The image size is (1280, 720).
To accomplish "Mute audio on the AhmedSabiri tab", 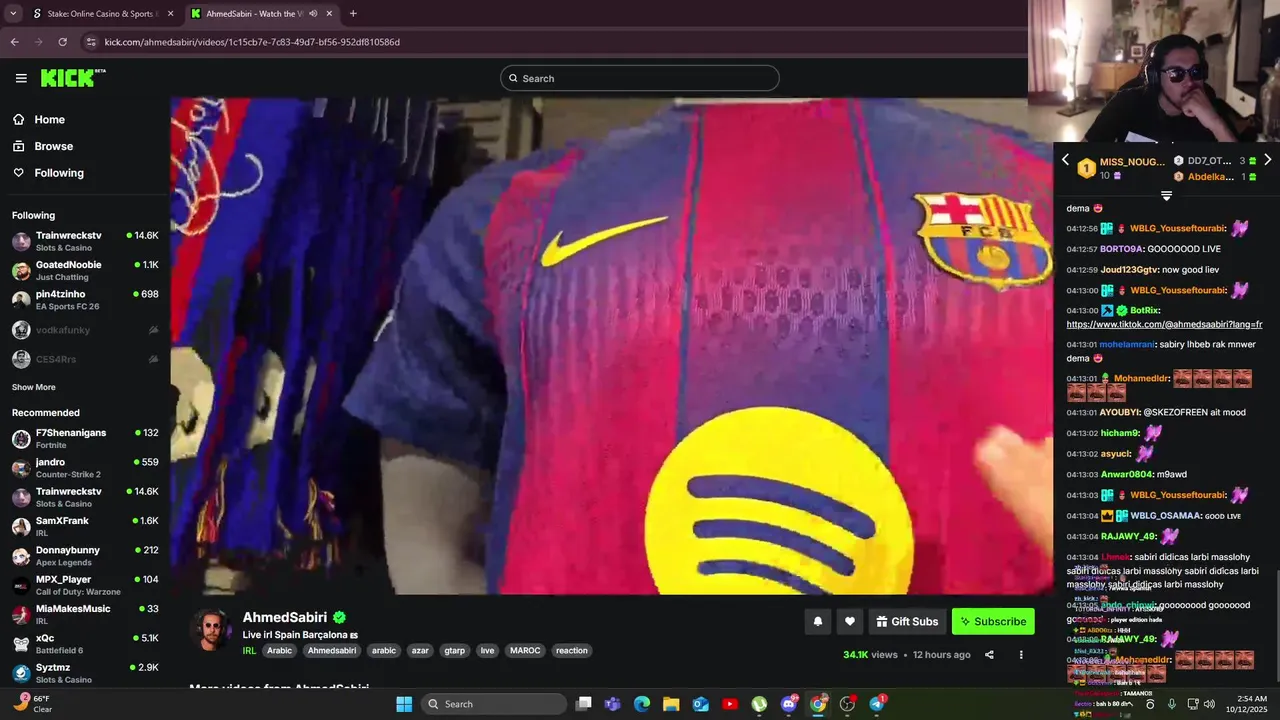I will pyautogui.click(x=313, y=14).
